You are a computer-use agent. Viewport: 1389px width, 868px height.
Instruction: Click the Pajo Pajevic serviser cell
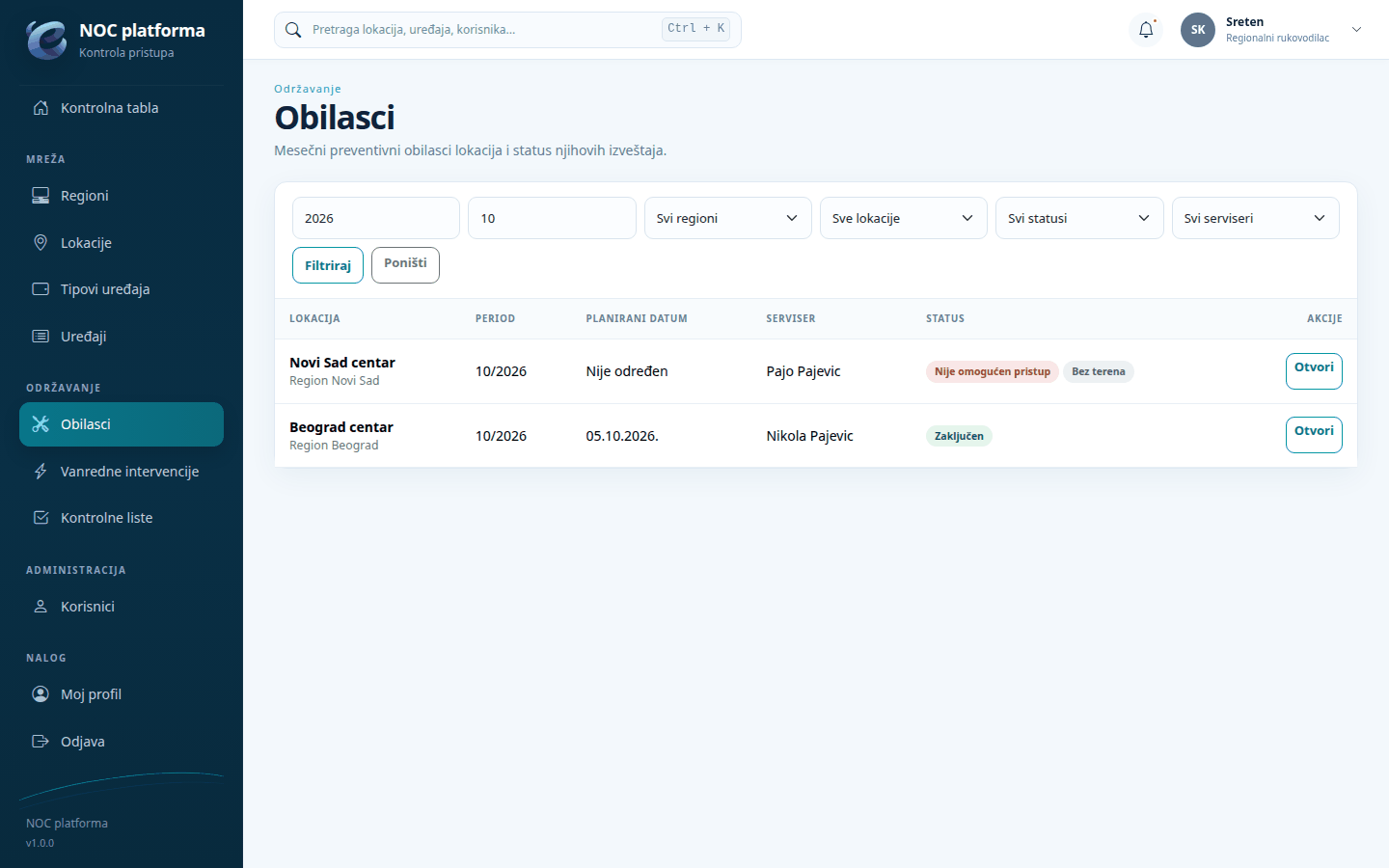(x=803, y=371)
